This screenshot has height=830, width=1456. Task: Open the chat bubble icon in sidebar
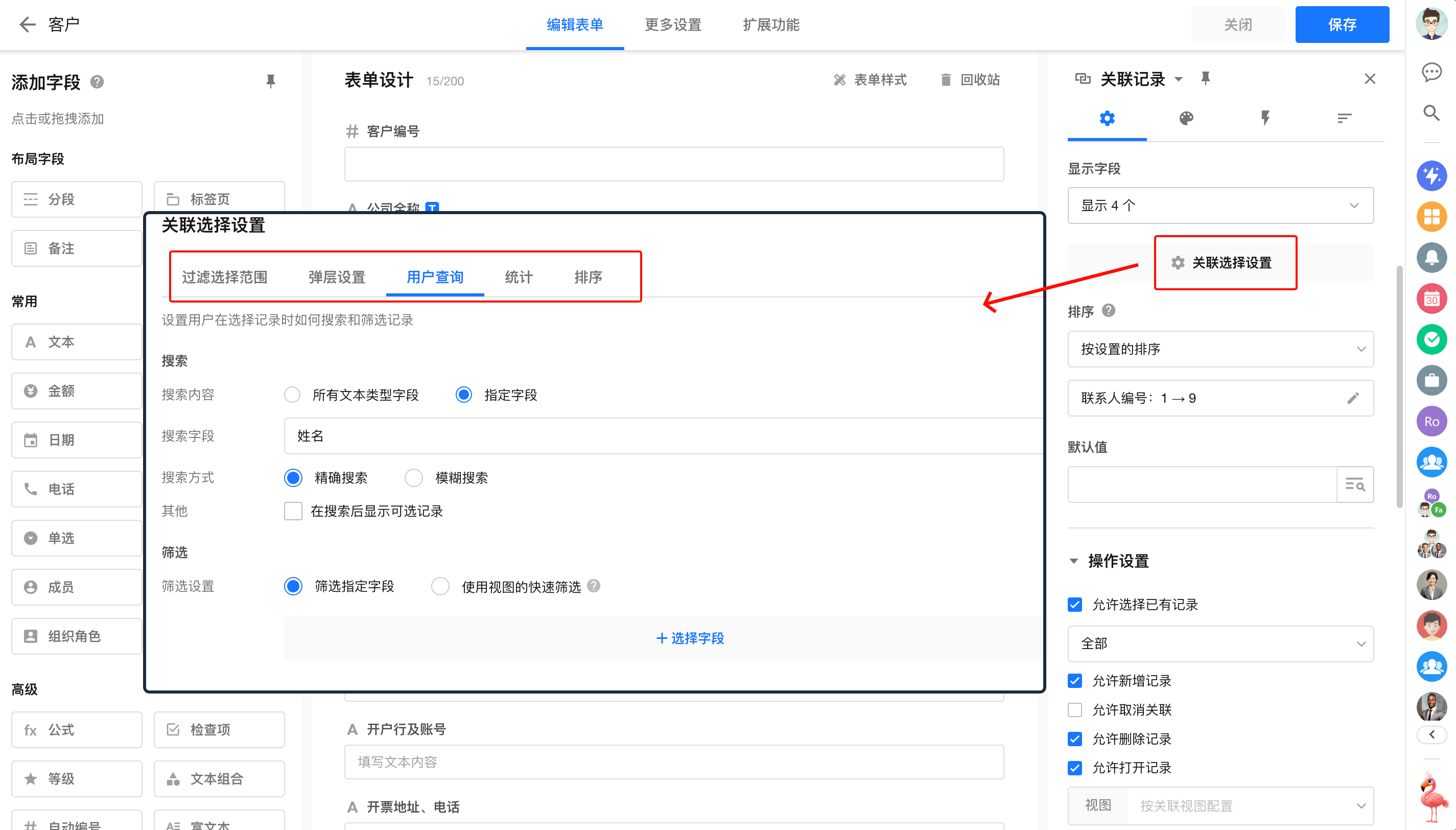pos(1431,73)
